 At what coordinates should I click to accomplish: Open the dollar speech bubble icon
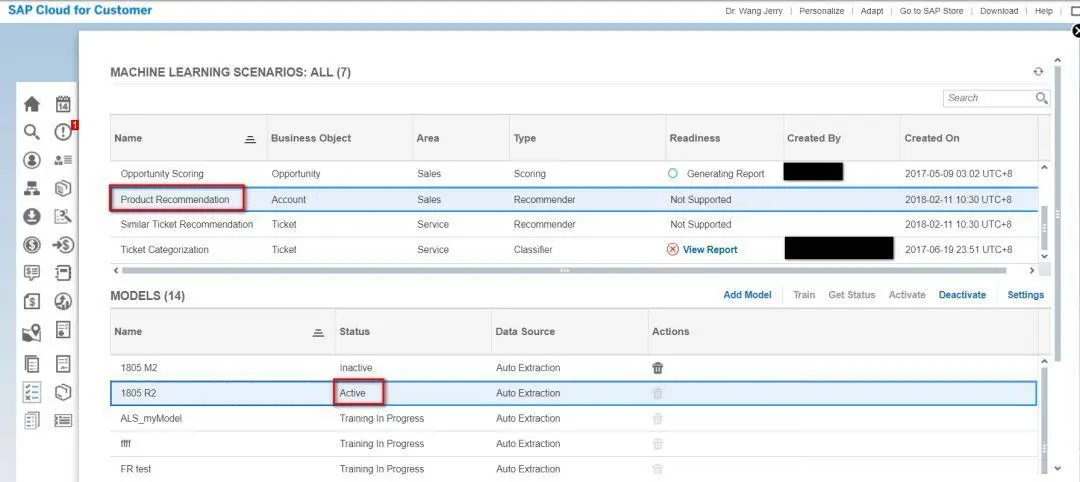pos(32,273)
